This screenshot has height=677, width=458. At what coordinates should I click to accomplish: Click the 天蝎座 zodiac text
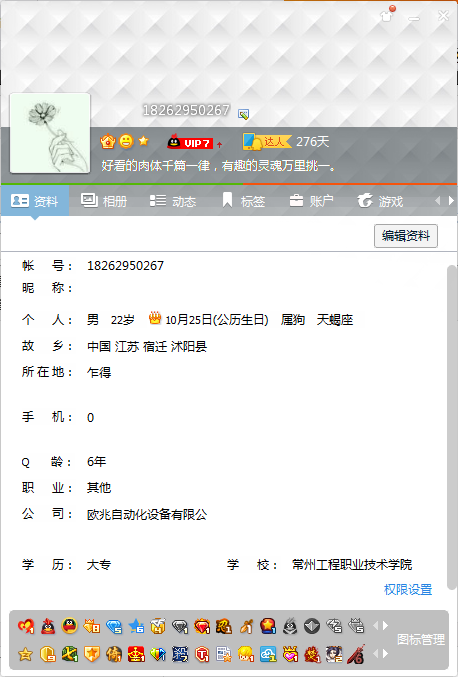coord(335,320)
